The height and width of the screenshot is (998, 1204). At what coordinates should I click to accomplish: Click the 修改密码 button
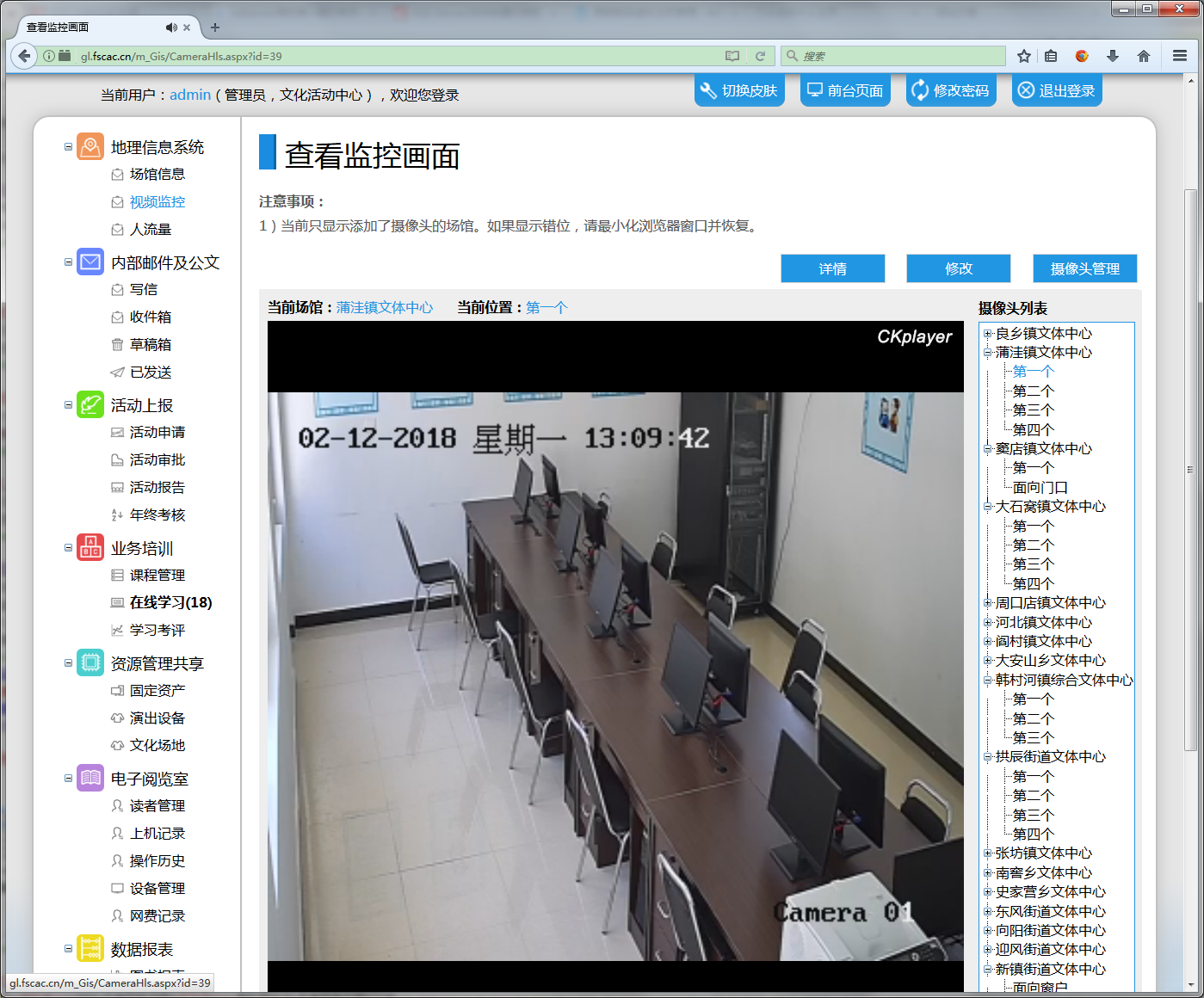coord(951,90)
